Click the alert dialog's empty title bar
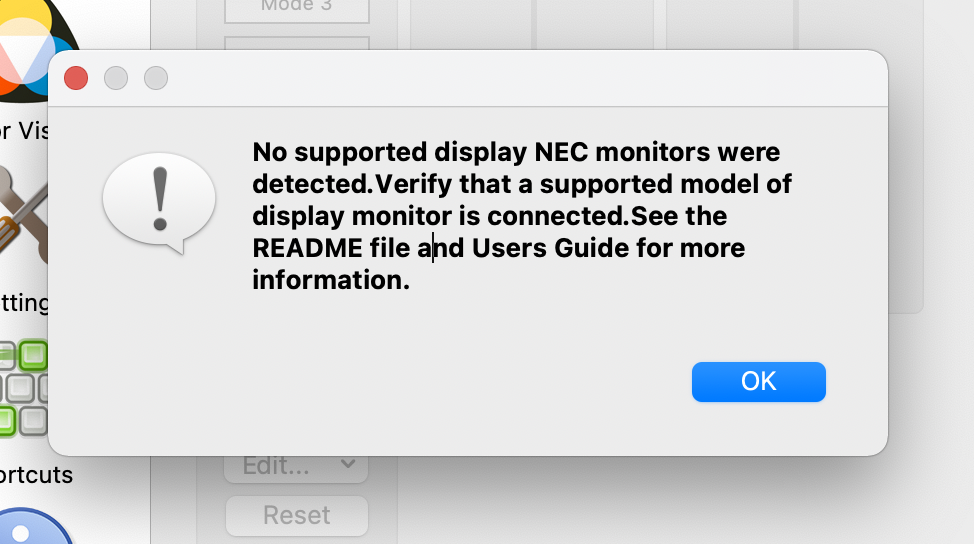This screenshot has height=544, width=974. click(x=500, y=78)
